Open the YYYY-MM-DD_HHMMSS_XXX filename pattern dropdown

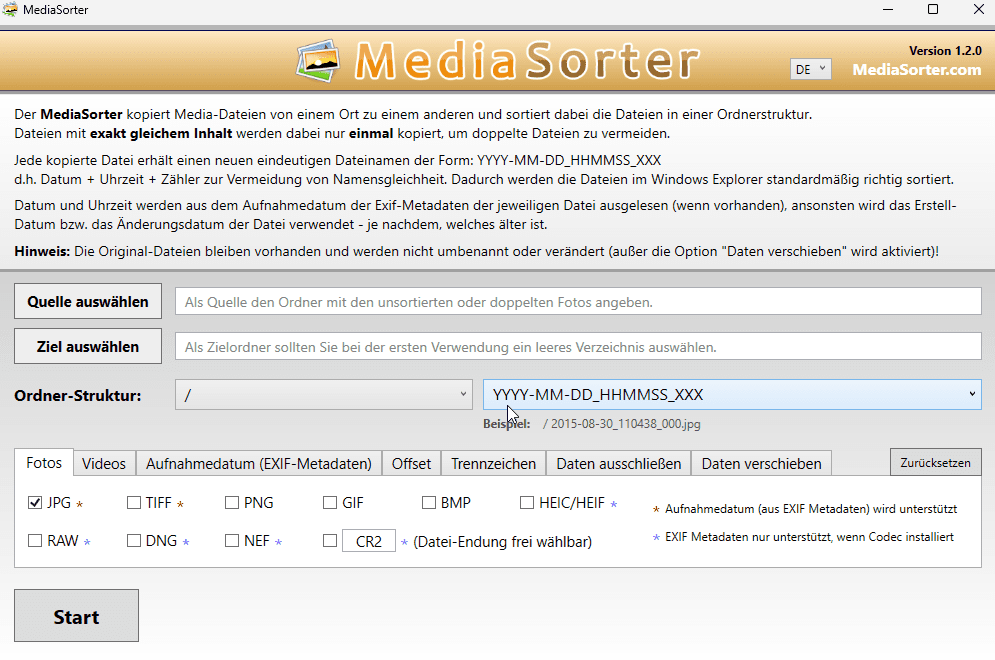click(732, 394)
